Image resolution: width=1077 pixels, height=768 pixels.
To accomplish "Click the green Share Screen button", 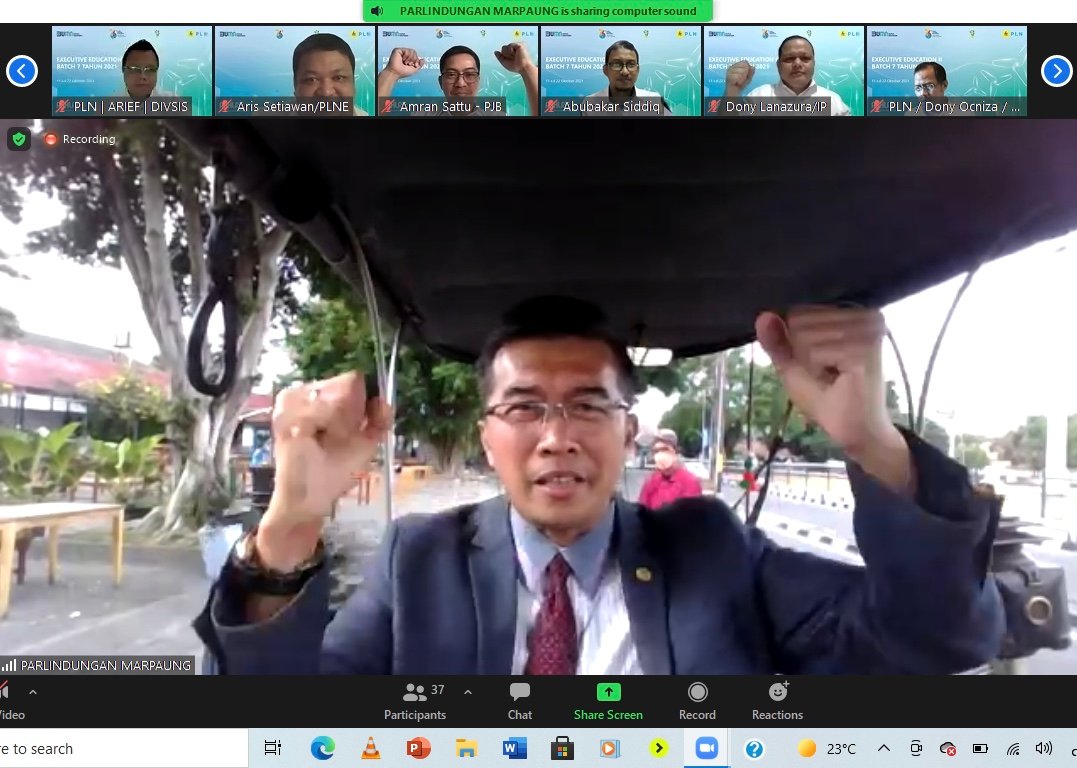I will click(x=608, y=700).
